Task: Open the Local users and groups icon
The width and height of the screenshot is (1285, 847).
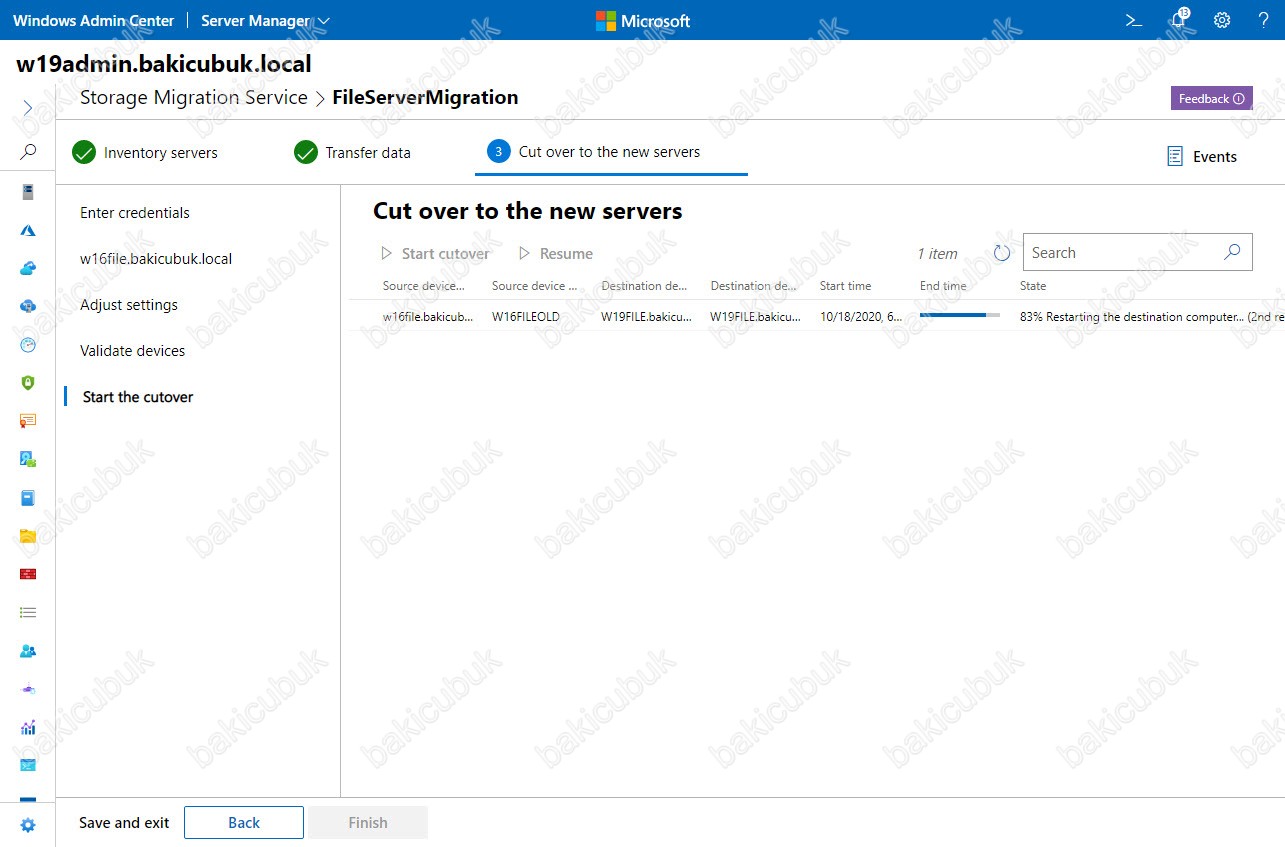Action: (28, 651)
